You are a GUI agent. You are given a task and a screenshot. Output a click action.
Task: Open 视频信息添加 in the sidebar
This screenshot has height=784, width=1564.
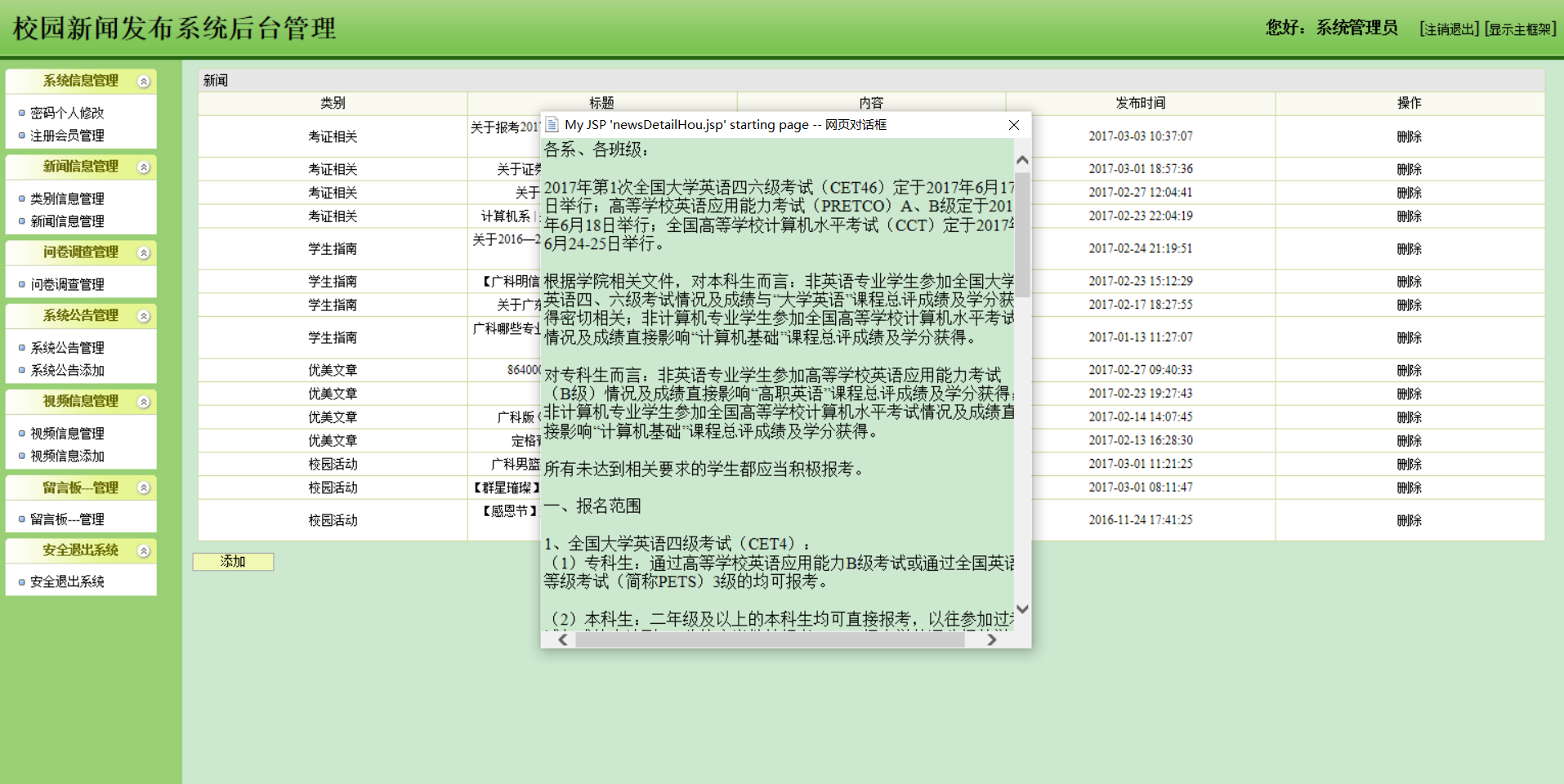coord(67,456)
